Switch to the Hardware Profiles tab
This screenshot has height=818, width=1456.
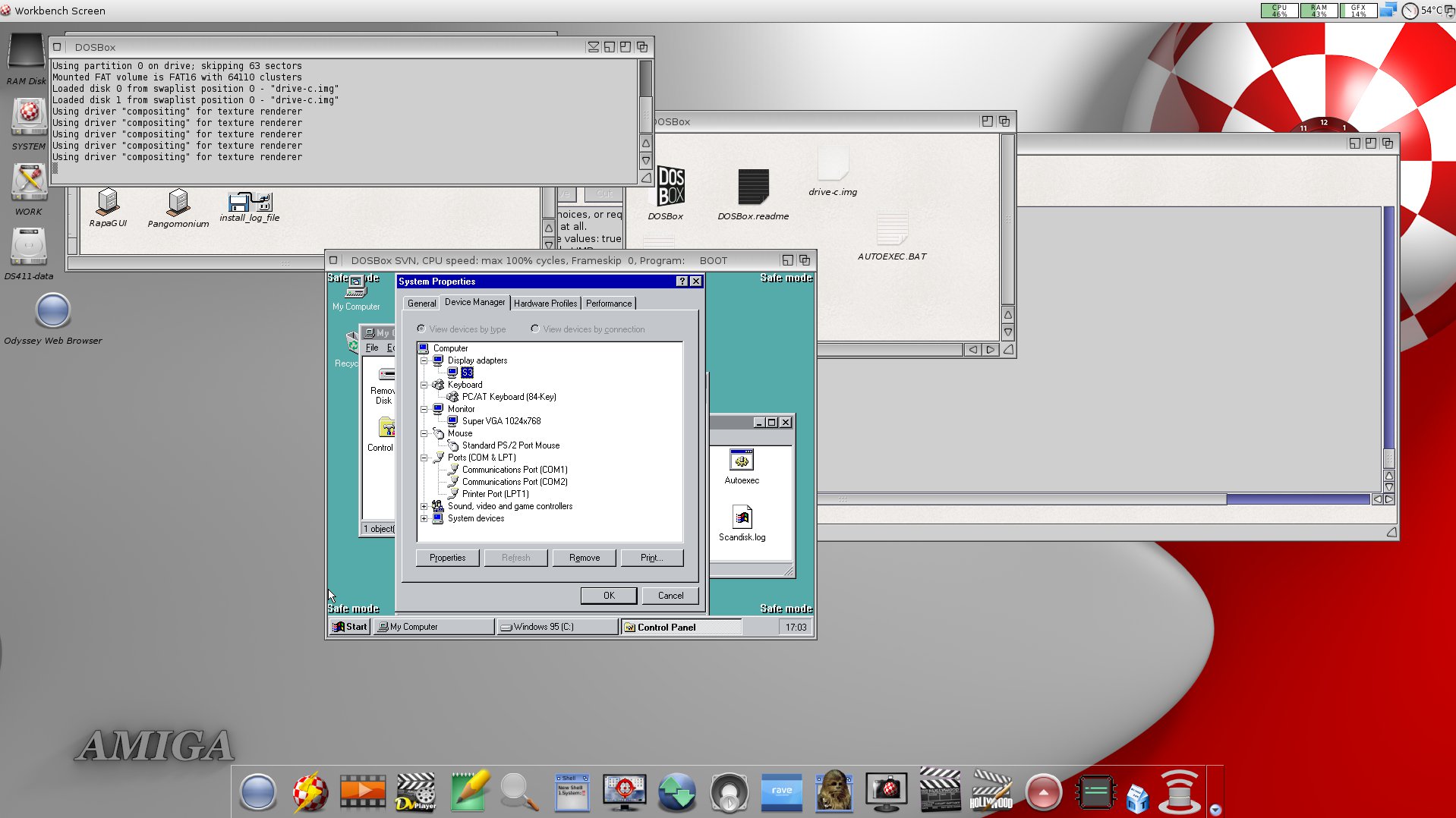[x=545, y=304]
